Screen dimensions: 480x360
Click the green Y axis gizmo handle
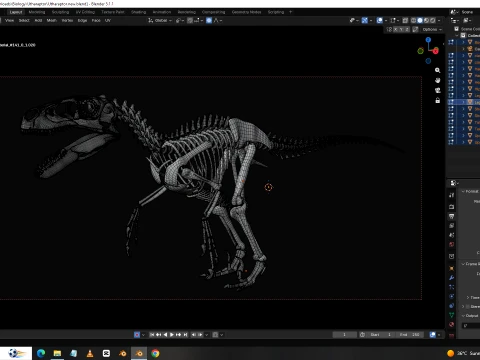420,51
